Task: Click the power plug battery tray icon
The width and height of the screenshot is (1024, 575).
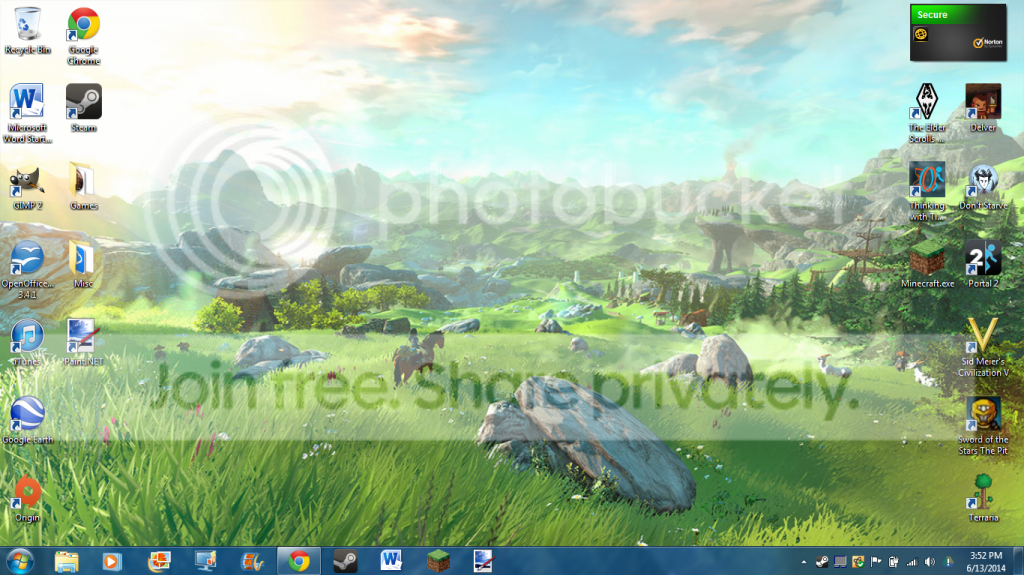Action: [893, 562]
